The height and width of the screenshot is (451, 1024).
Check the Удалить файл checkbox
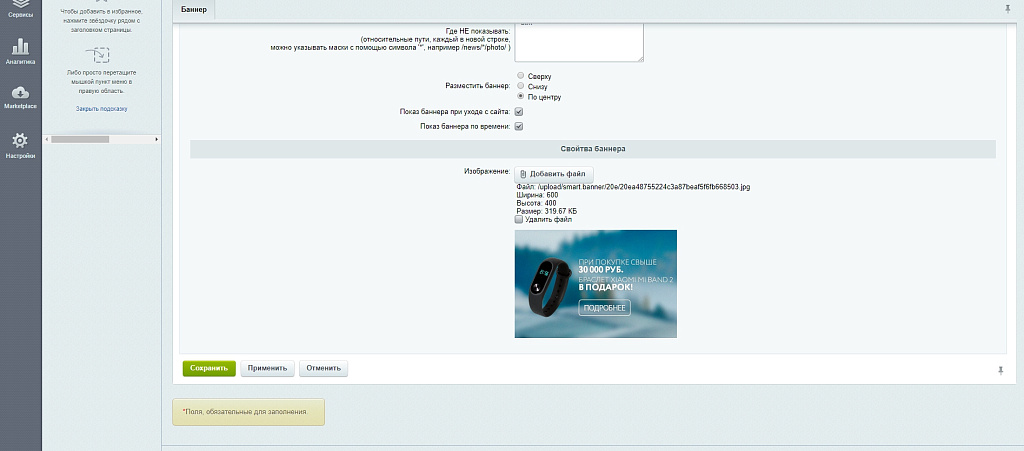[519, 219]
